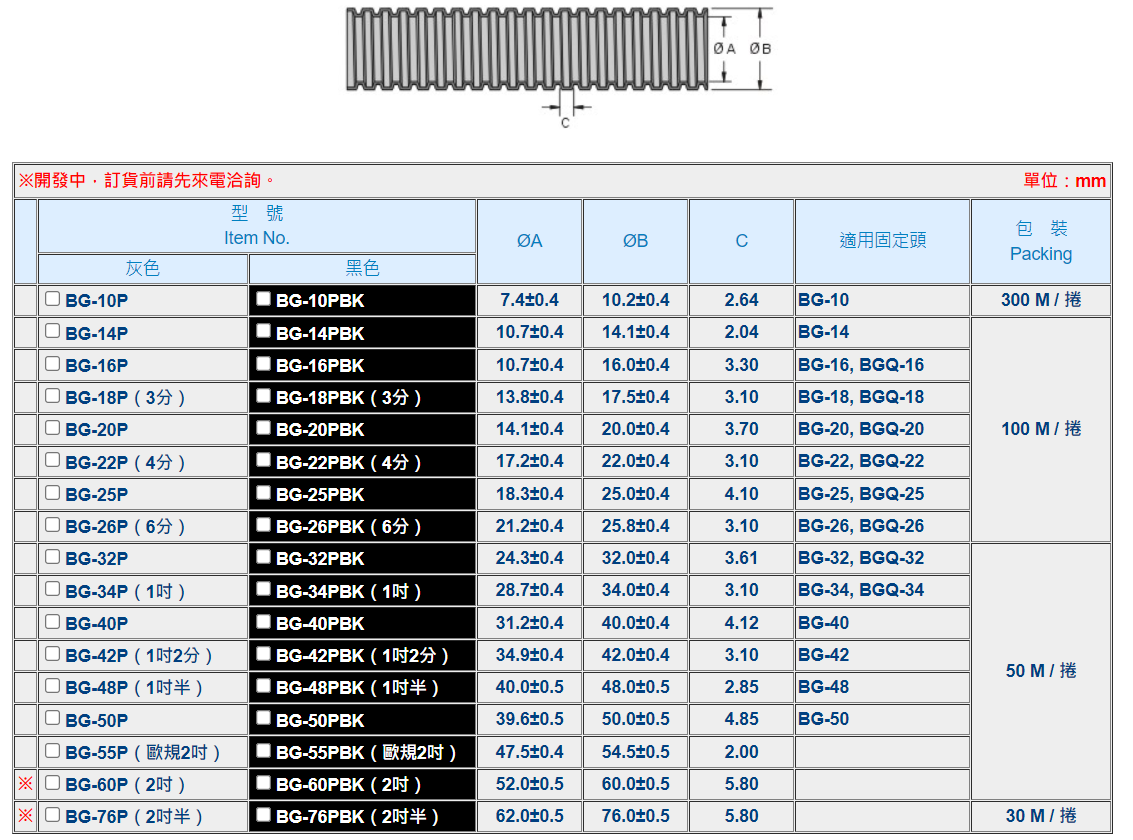Viewport: 1133px width, 840px height.
Task: Check the BG-48P (1吋半) checkbox
Action: 53,686
